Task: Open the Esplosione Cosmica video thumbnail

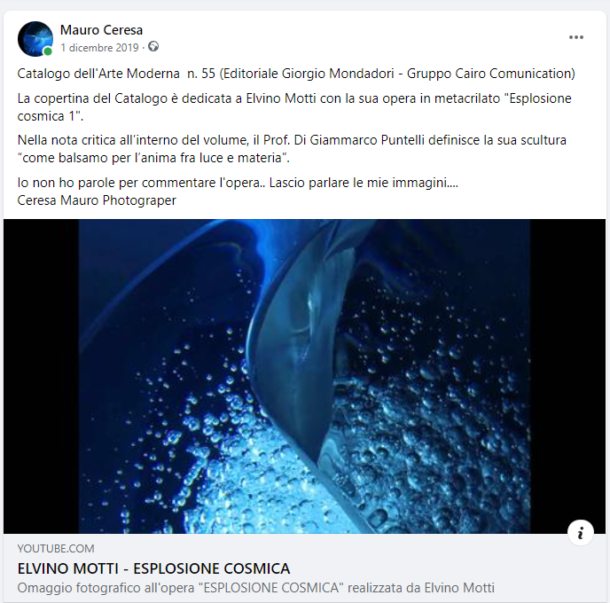Action: point(305,376)
